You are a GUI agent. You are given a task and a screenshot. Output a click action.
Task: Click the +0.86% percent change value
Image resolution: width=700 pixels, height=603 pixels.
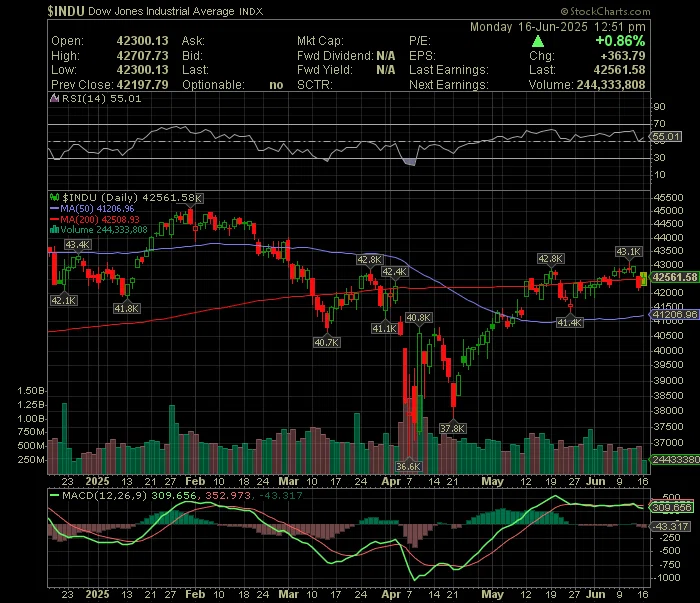point(620,41)
